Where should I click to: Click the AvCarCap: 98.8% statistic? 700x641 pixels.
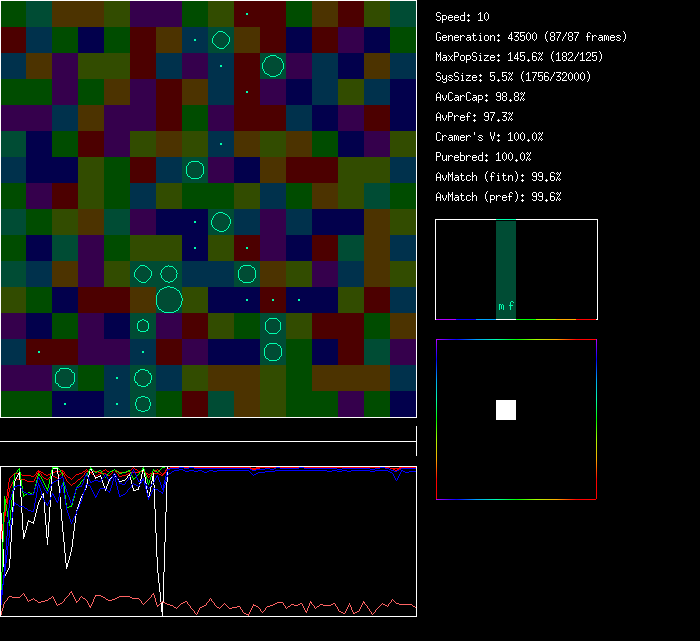click(x=480, y=97)
